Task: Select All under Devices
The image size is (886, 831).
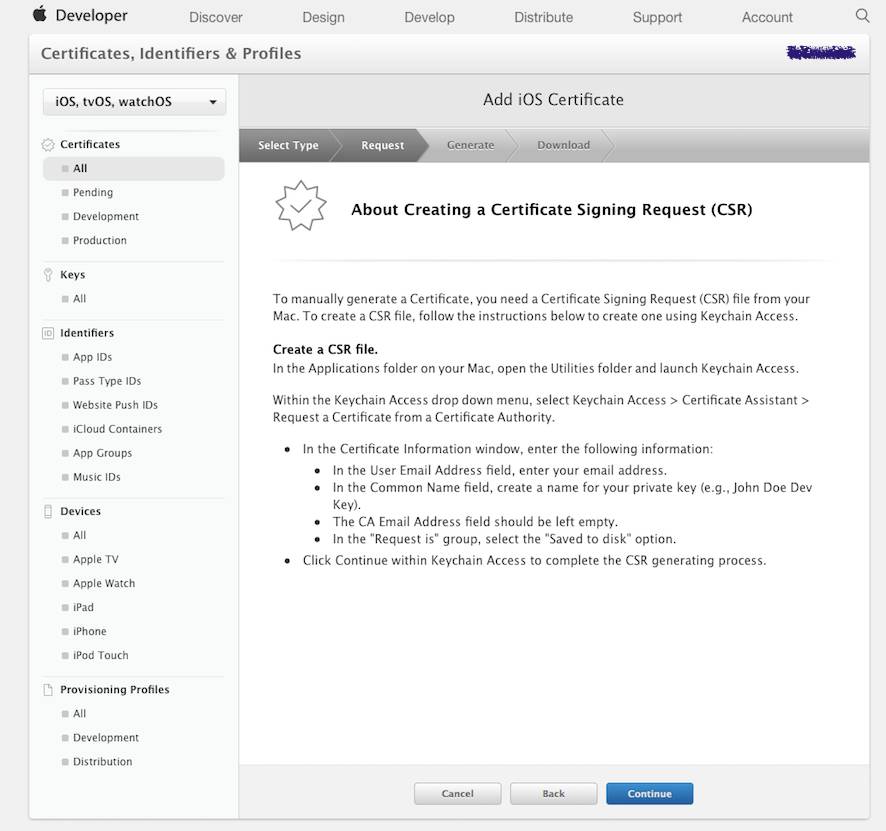Action: pos(79,536)
